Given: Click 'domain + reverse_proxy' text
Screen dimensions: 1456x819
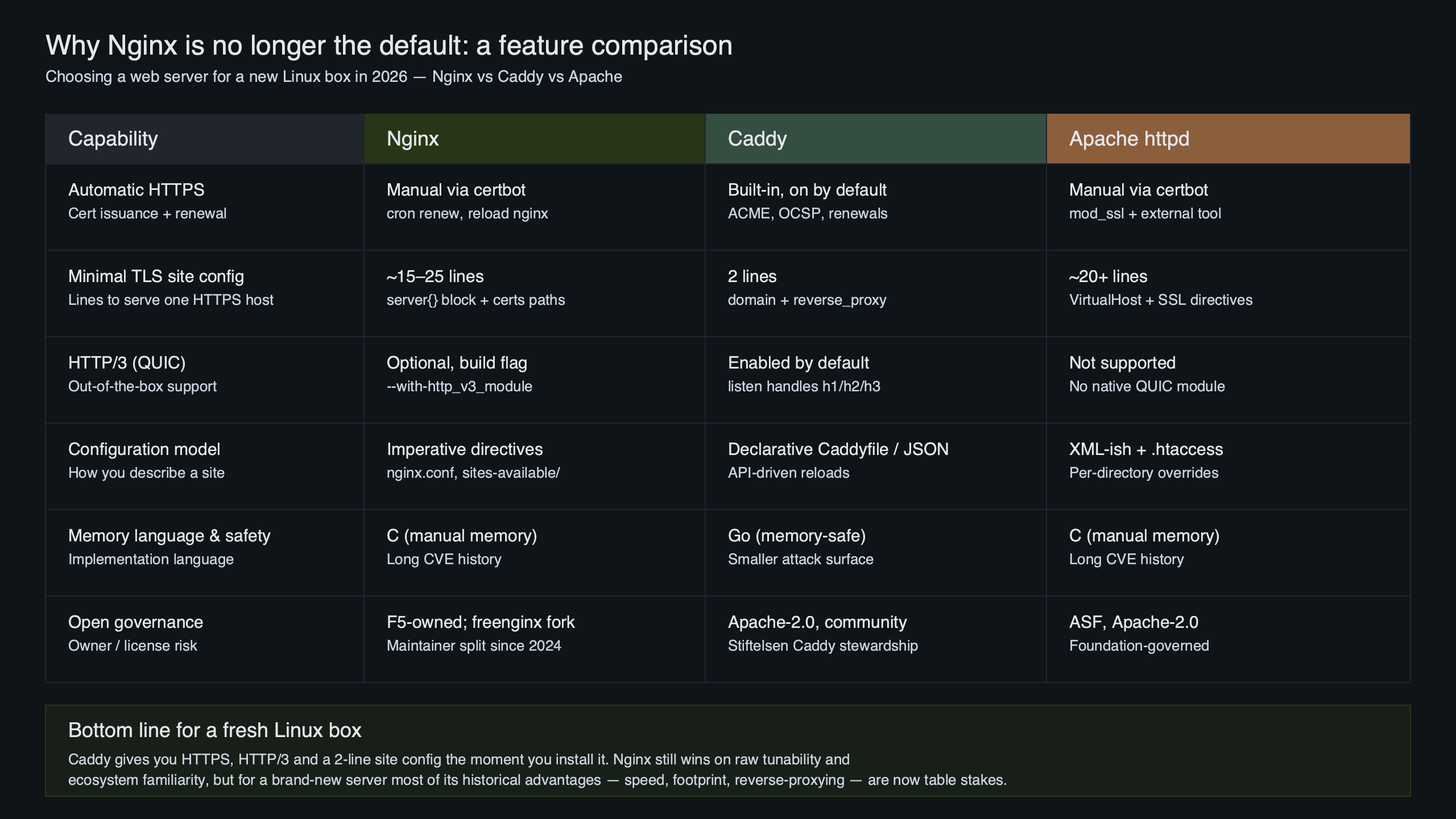Looking at the screenshot, I should (807, 300).
